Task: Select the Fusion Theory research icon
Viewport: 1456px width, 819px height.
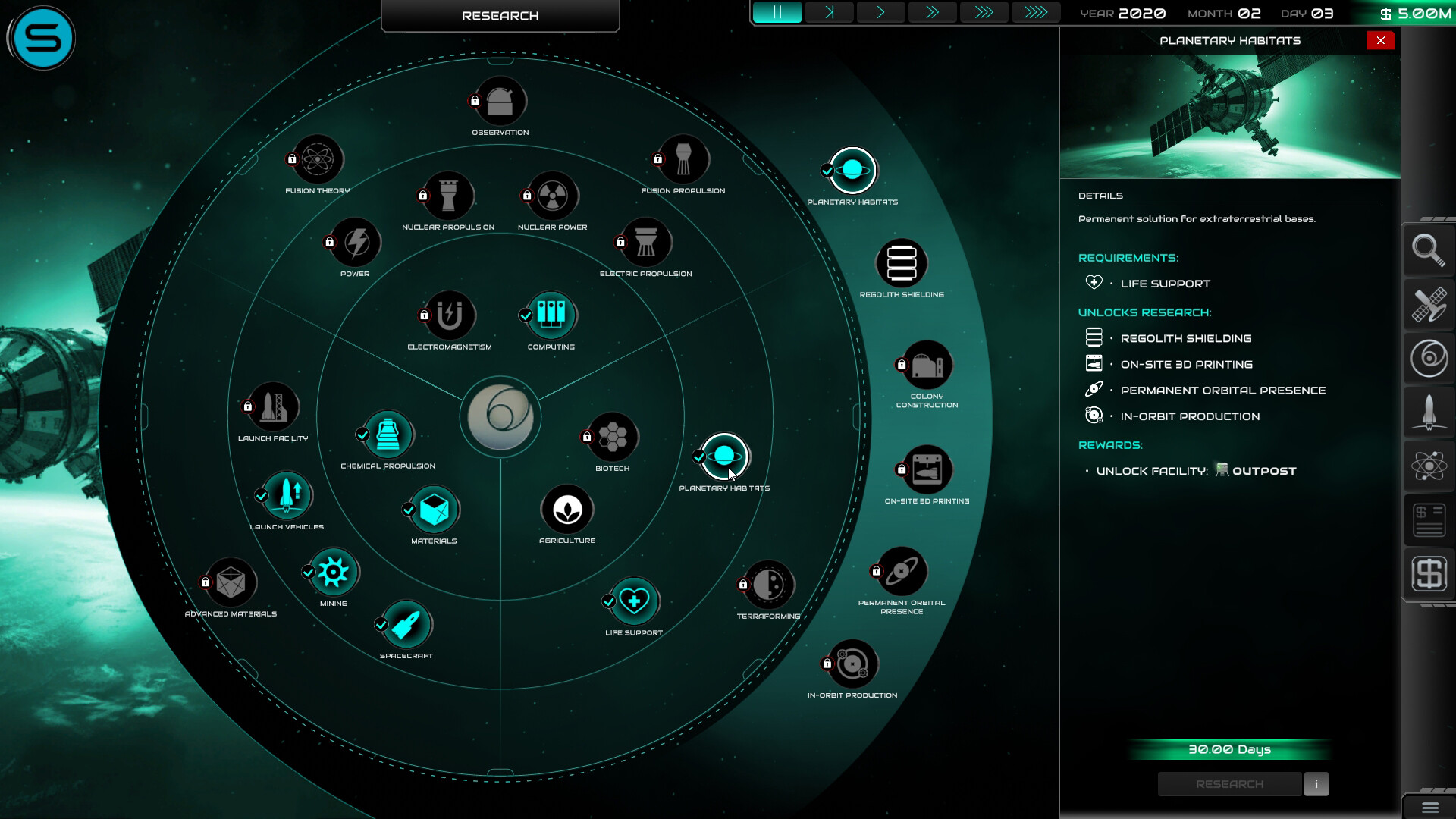Action: tap(318, 159)
